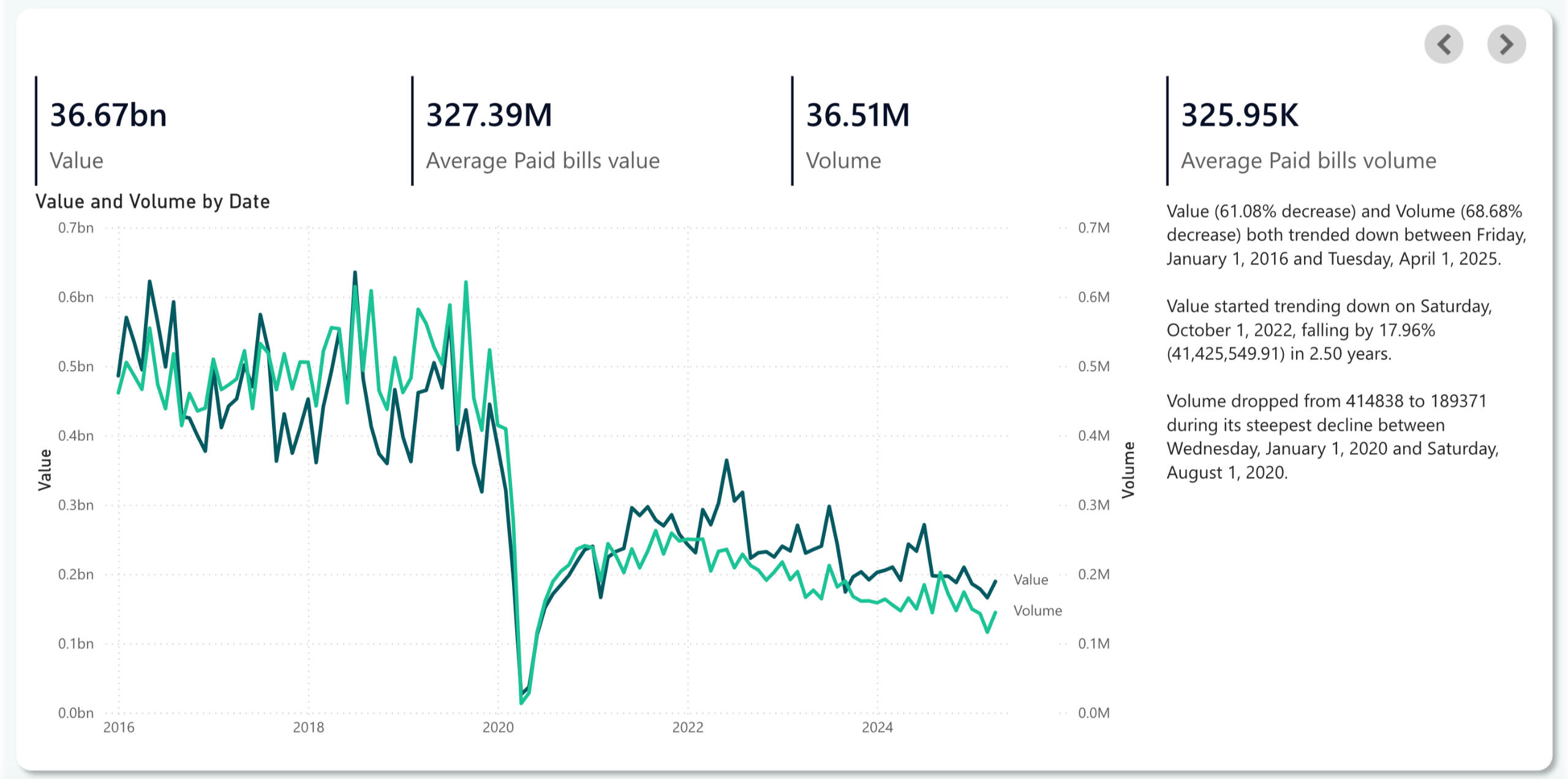Click the Volume series label at line end
1568x779 pixels.
tap(1037, 611)
